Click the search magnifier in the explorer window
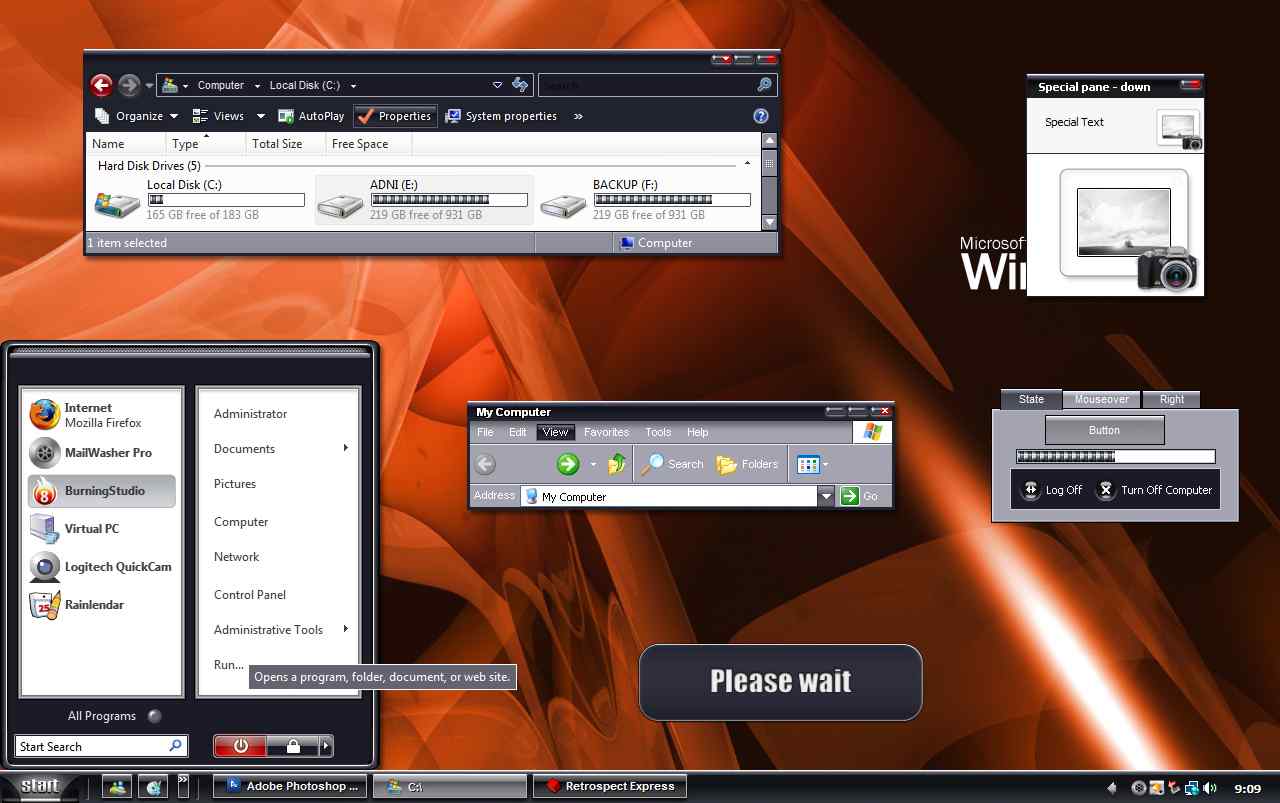1280x803 pixels. 764,85
